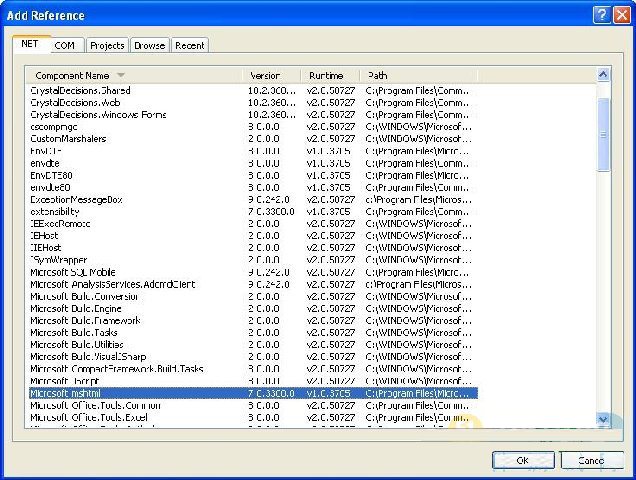Select the Browse tab

coord(150,45)
